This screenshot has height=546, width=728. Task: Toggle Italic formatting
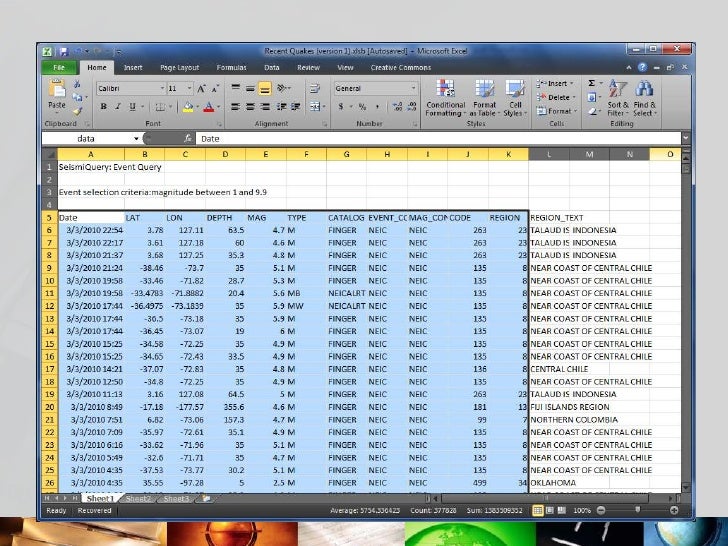118,107
